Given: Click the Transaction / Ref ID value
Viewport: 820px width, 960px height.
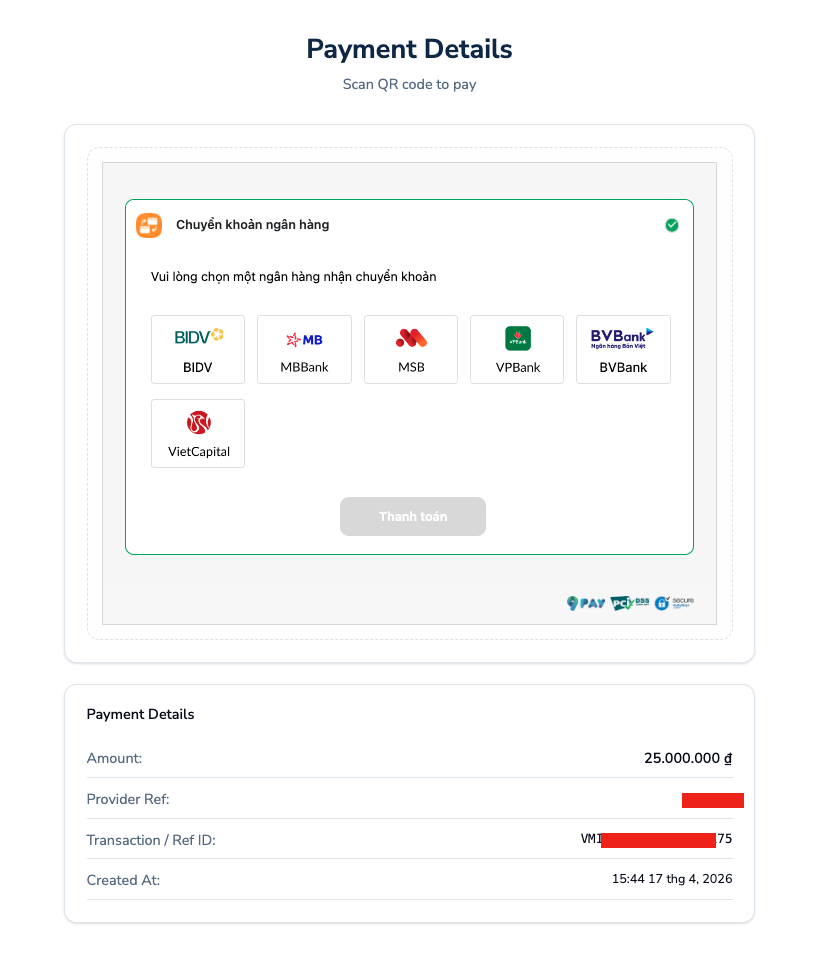Looking at the screenshot, I should (656, 839).
